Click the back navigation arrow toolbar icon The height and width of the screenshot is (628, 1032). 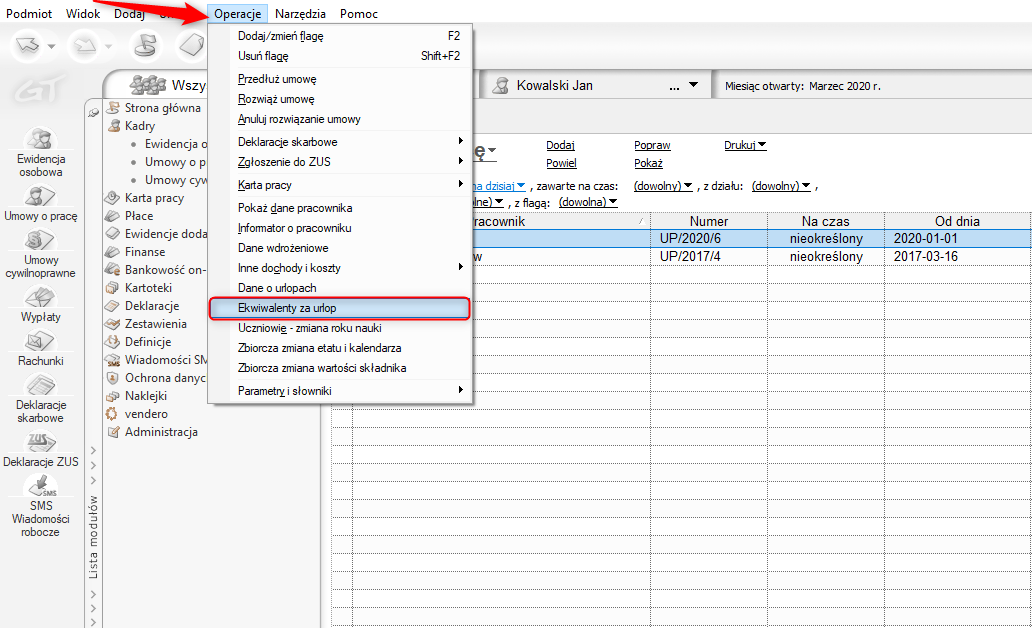coord(28,45)
